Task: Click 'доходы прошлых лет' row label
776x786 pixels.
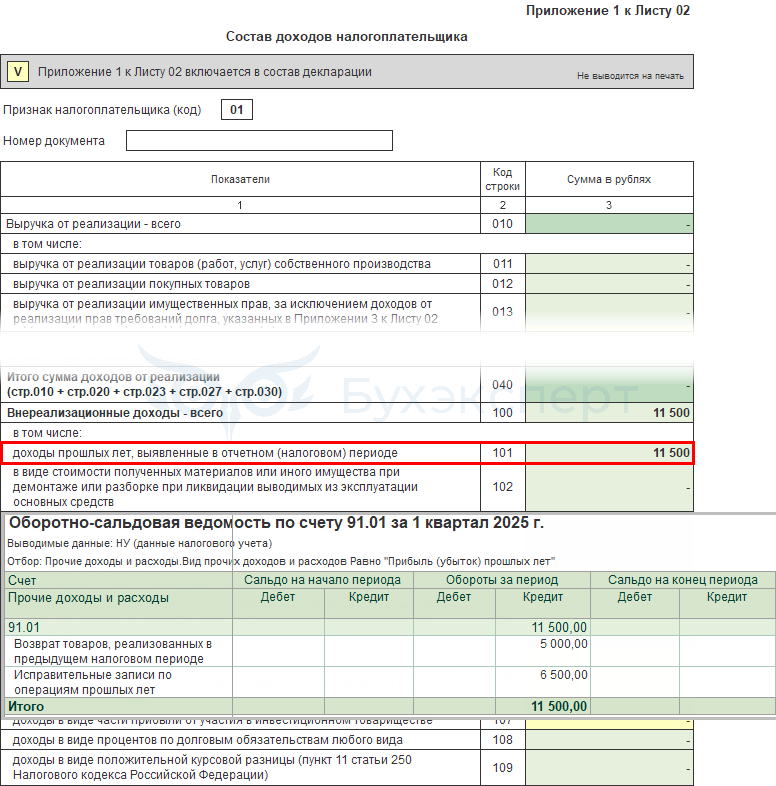Action: click(205, 453)
